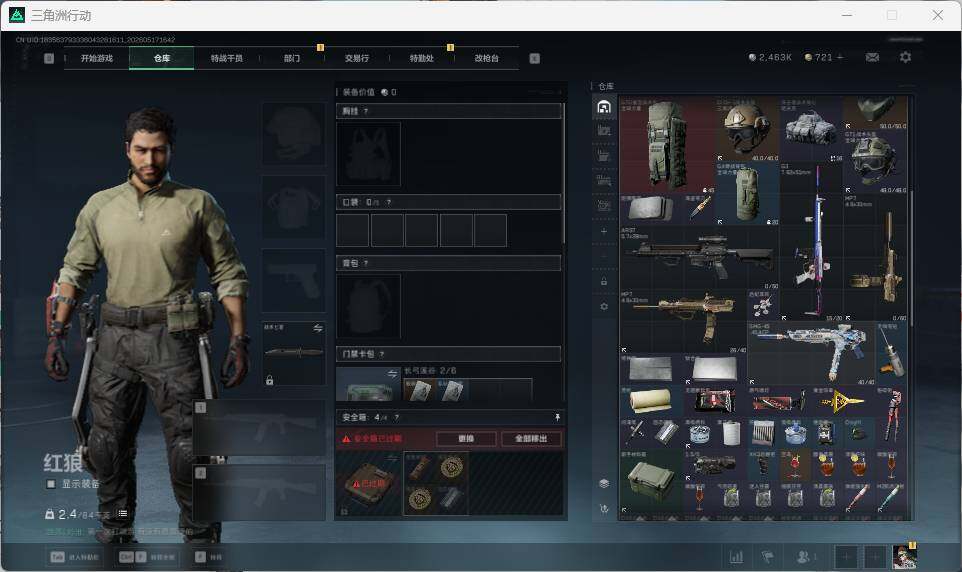Open help for 胸挂 section
The width and height of the screenshot is (962, 572).
click(366, 111)
